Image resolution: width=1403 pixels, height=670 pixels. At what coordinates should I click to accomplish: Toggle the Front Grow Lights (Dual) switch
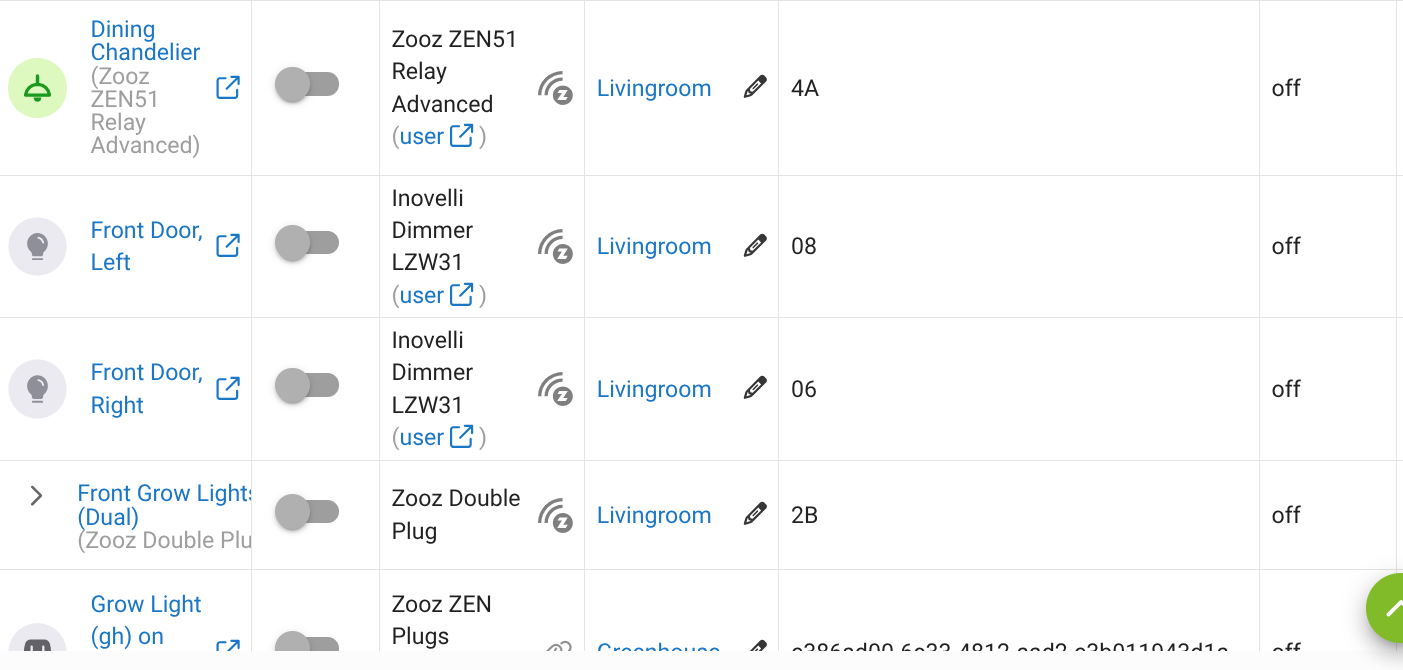307,512
